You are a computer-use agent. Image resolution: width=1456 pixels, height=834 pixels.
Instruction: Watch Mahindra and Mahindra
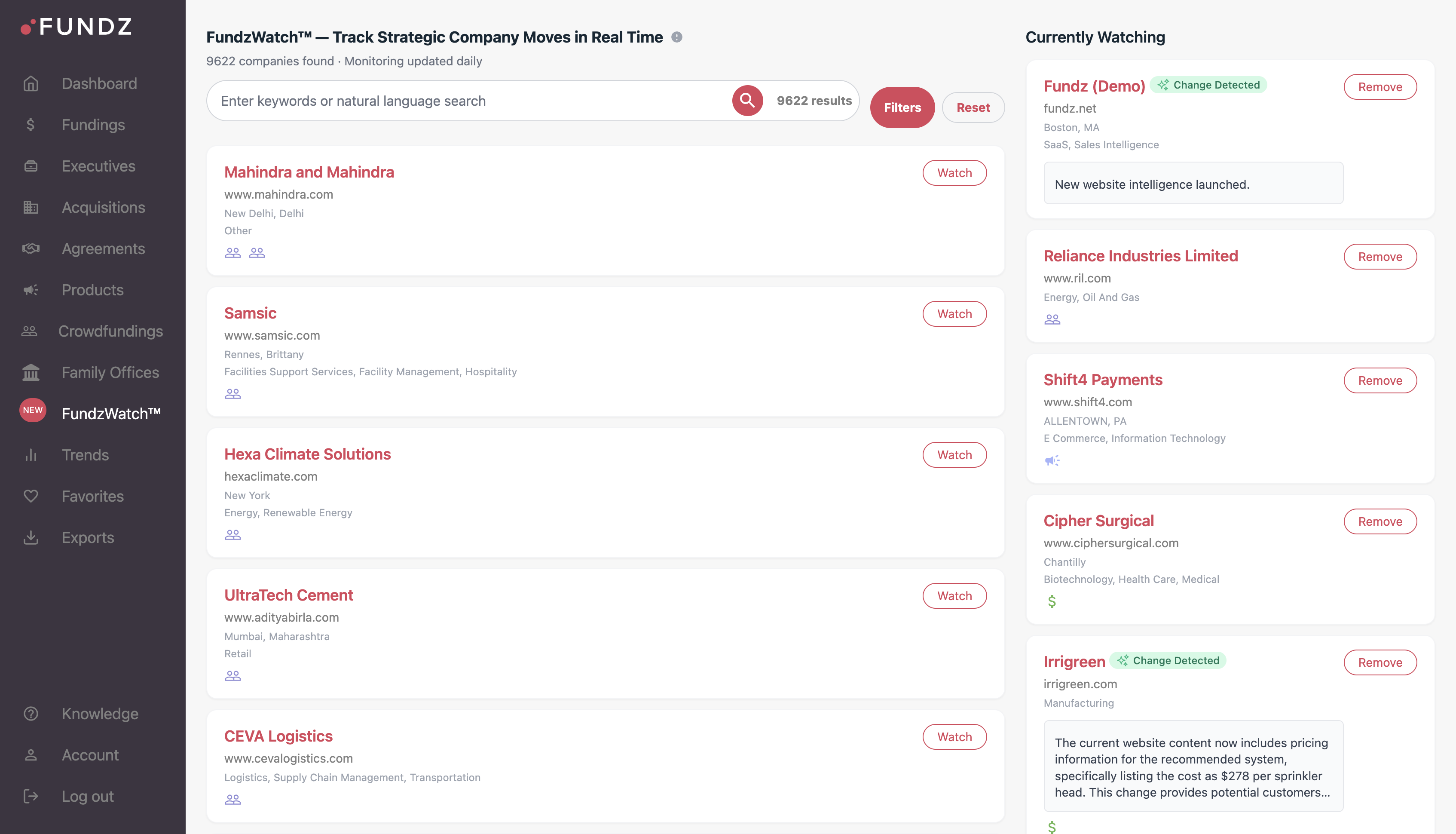(954, 172)
